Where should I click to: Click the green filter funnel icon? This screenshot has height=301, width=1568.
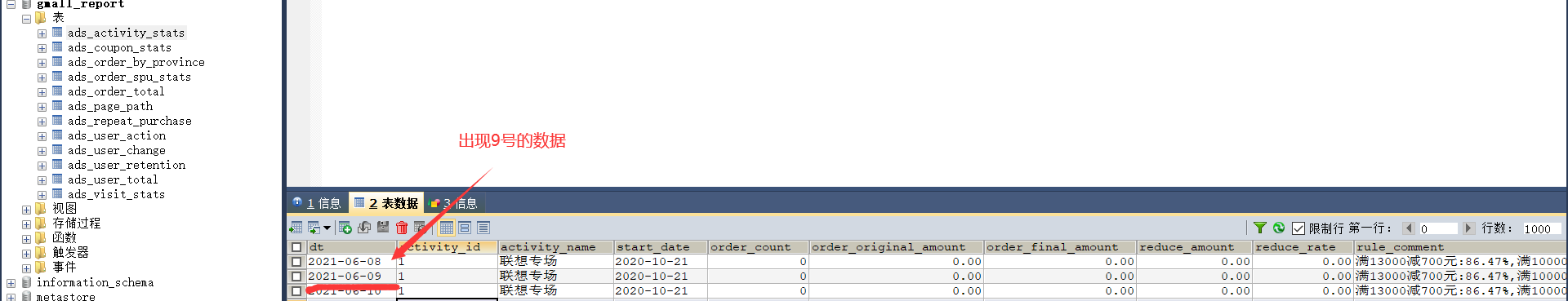[1260, 228]
